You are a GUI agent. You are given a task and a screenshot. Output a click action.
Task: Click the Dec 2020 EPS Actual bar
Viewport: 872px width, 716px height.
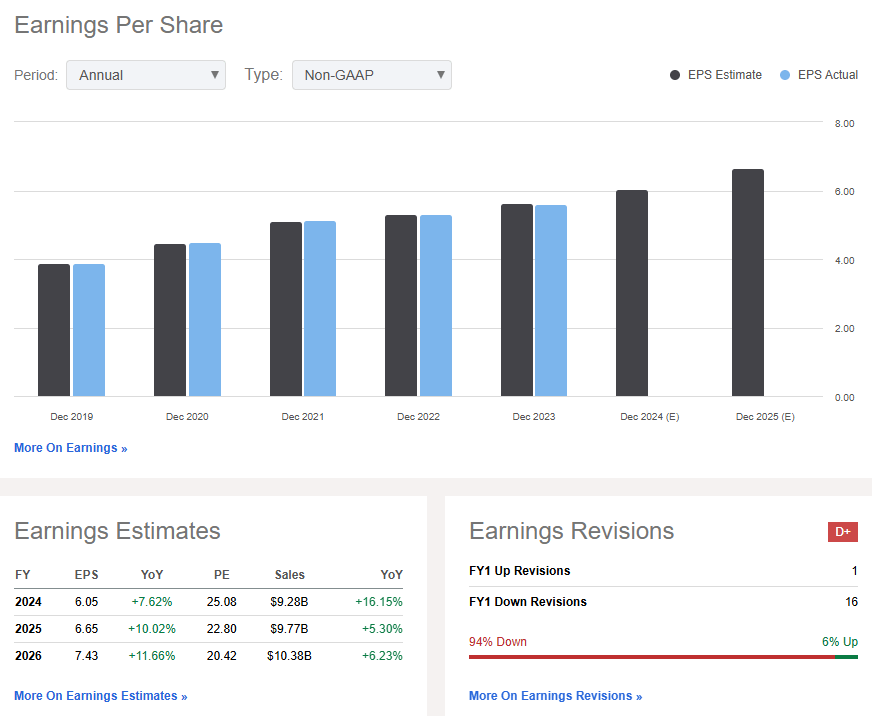[205, 320]
